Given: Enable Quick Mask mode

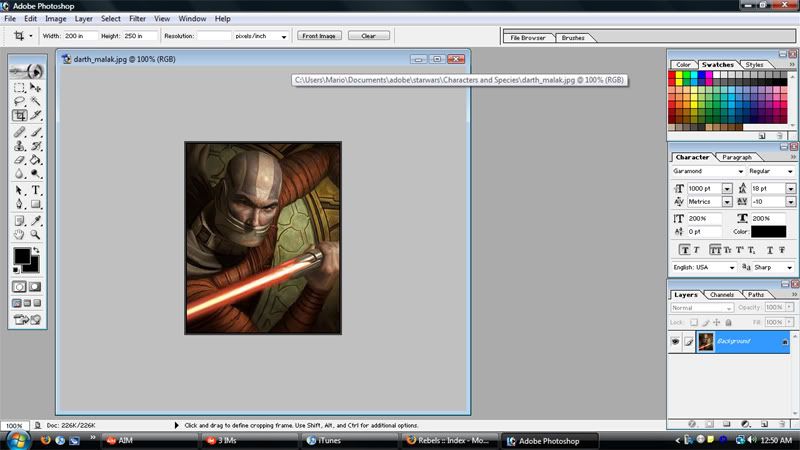Looking at the screenshot, I should click(x=35, y=287).
